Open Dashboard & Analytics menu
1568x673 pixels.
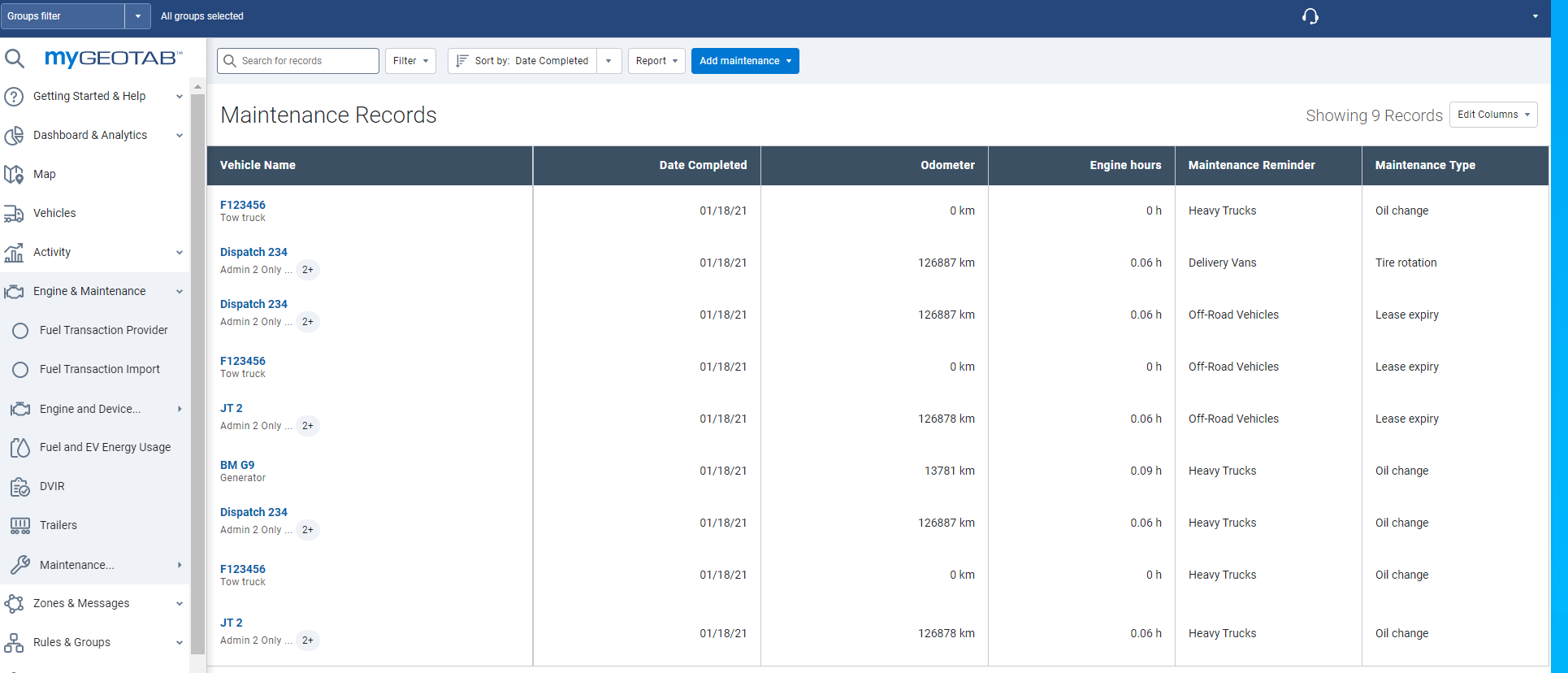[x=179, y=136]
